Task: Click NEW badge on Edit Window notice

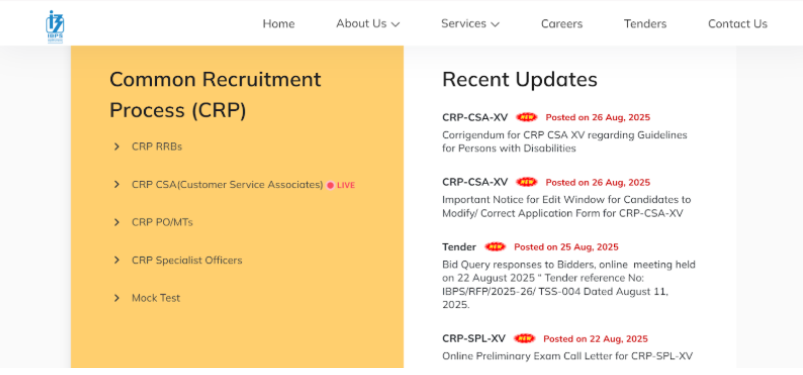Action: pyautogui.click(x=526, y=182)
